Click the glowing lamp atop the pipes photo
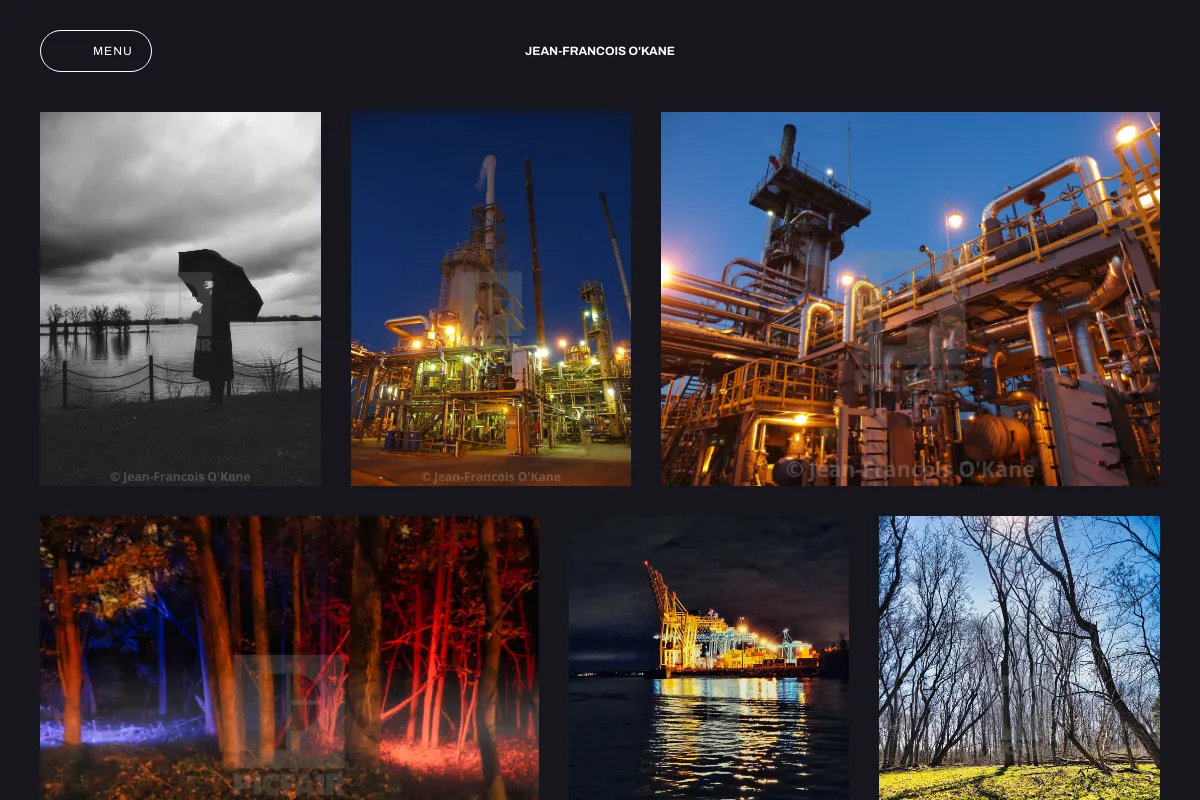The image size is (1200, 800). (x=1127, y=133)
